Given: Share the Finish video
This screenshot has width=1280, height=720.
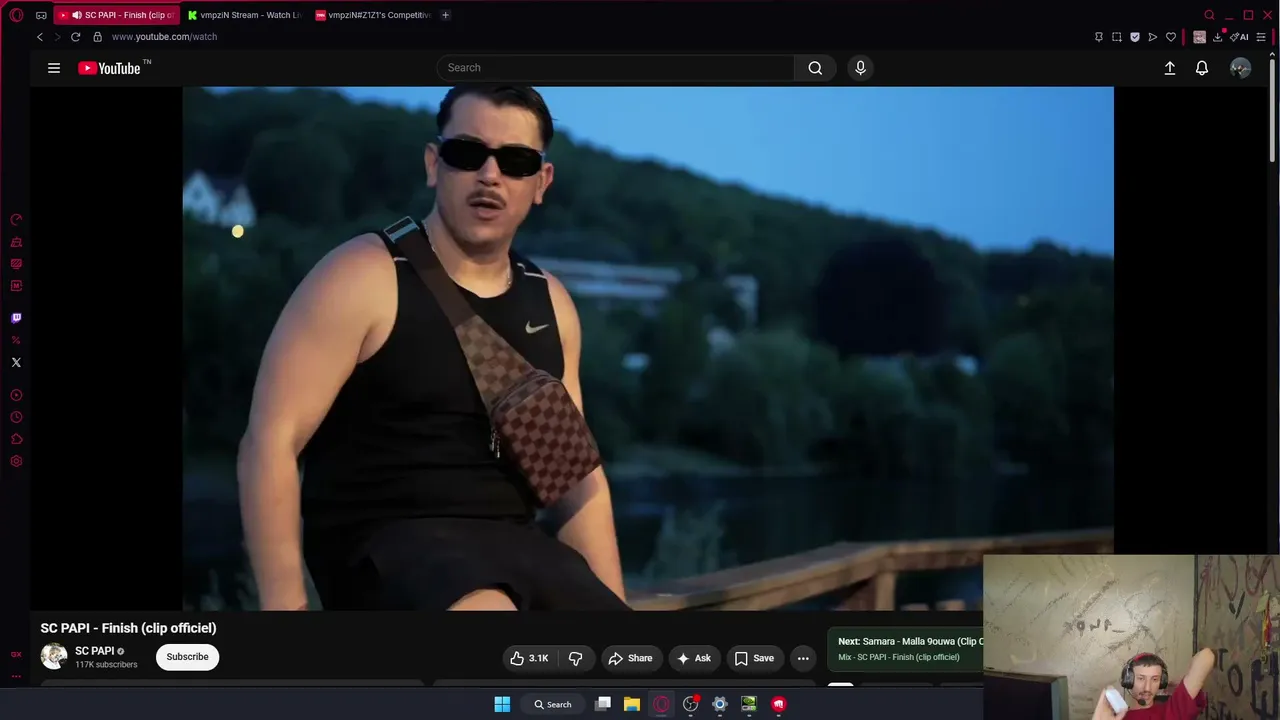Looking at the screenshot, I should 630,658.
